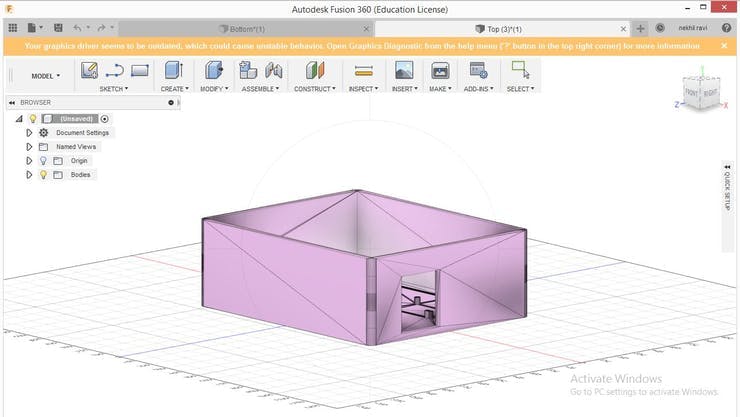740x417 pixels.
Task: Open the MODEL workspace dropdown
Action: pos(46,76)
